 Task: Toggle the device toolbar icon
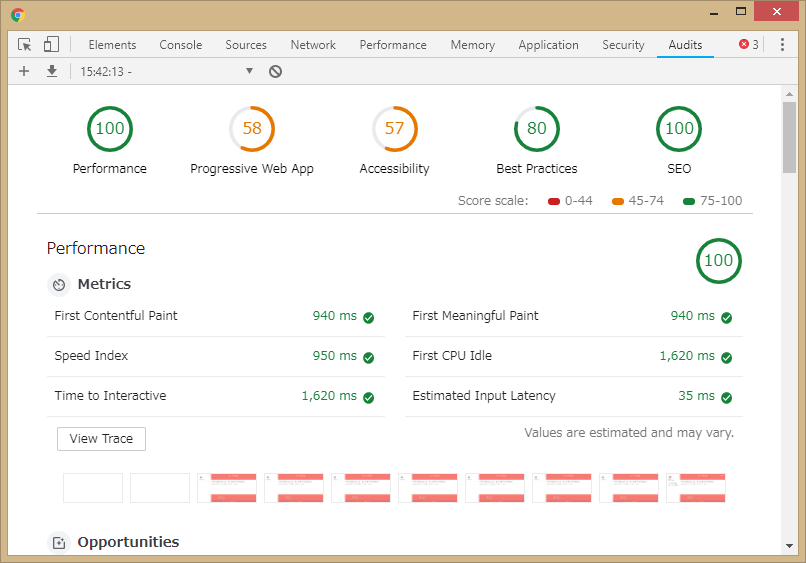[x=51, y=45]
